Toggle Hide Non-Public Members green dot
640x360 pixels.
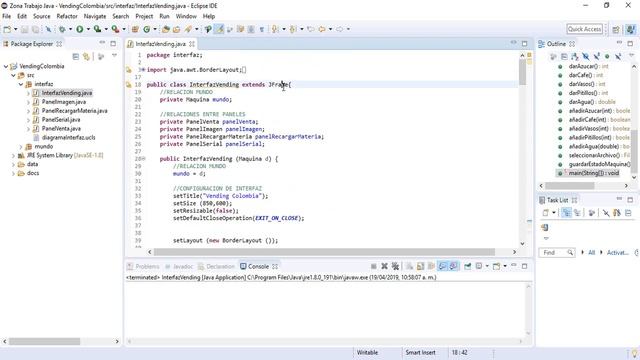coord(607,56)
